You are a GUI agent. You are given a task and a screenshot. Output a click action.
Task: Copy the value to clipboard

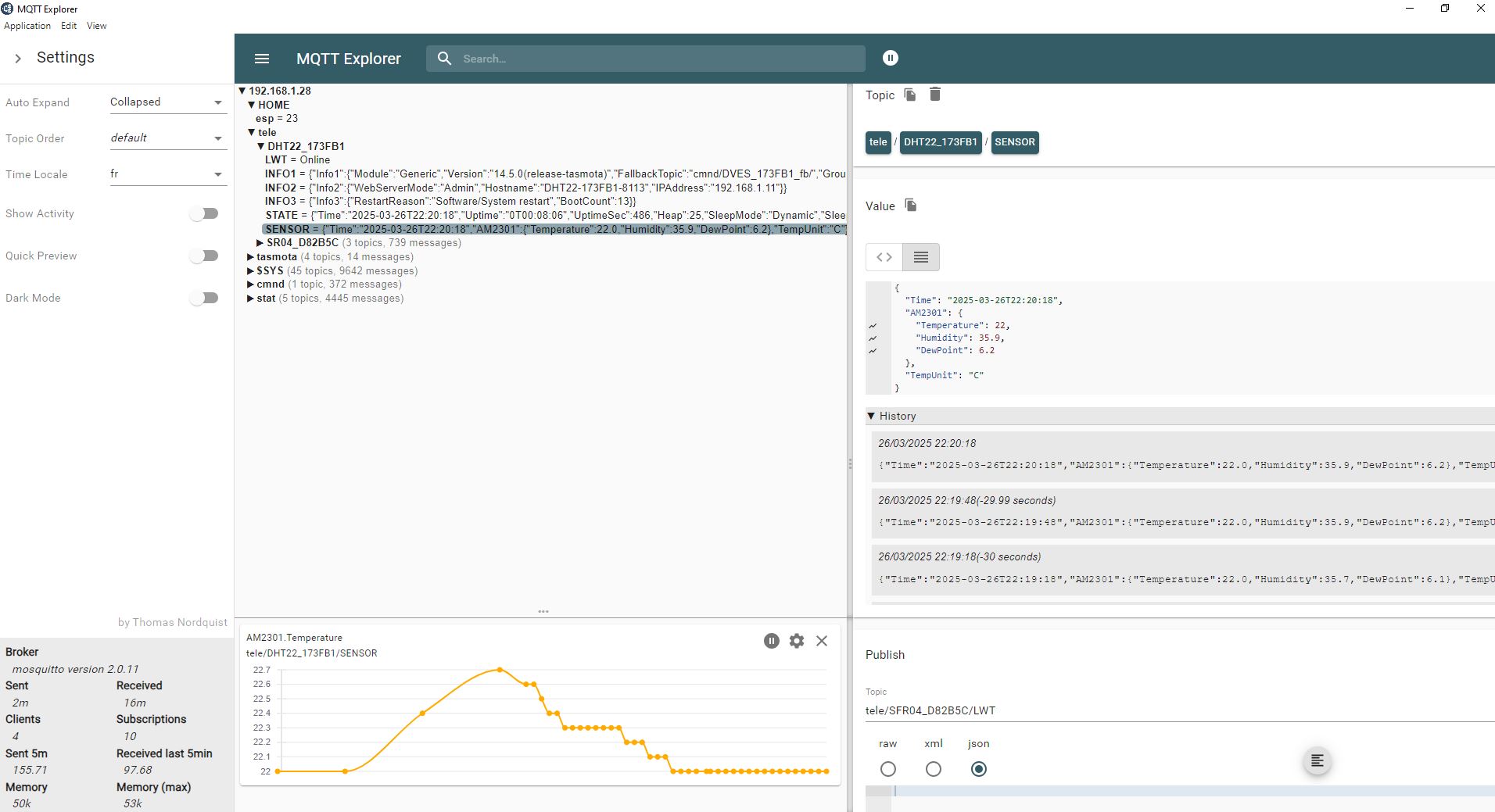tap(910, 206)
